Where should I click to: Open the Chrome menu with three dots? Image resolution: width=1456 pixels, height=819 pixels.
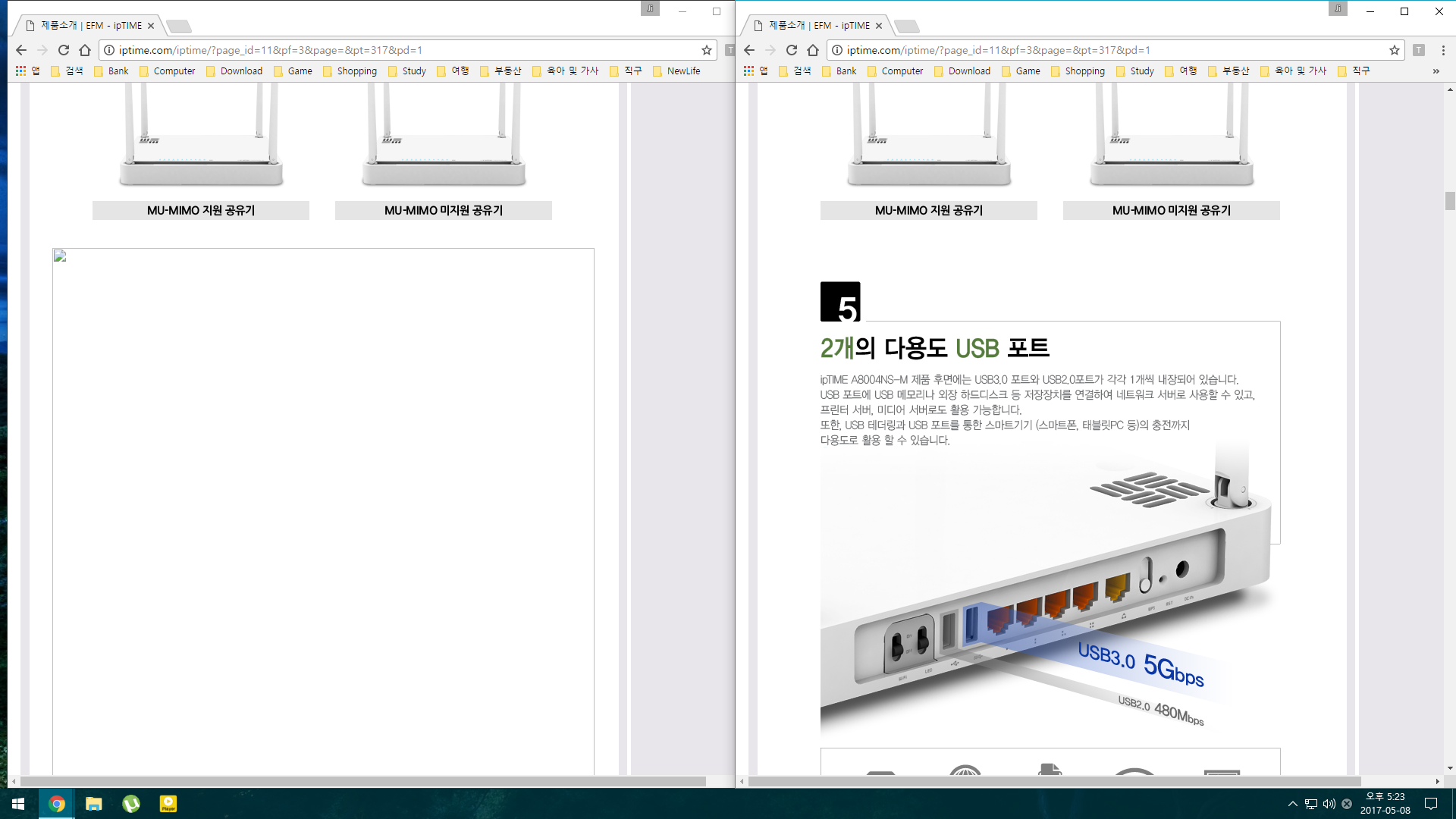pyautogui.click(x=1442, y=50)
